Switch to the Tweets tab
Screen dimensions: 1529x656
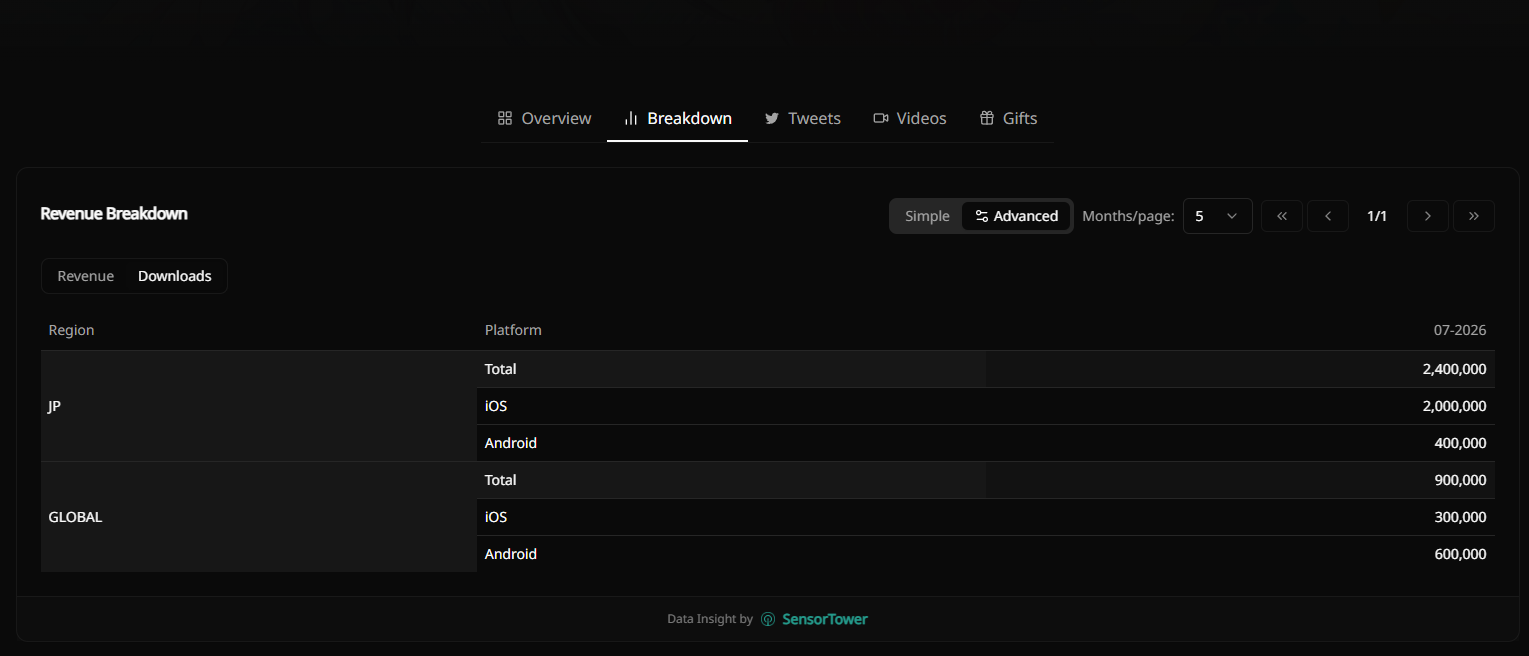pyautogui.click(x=803, y=118)
